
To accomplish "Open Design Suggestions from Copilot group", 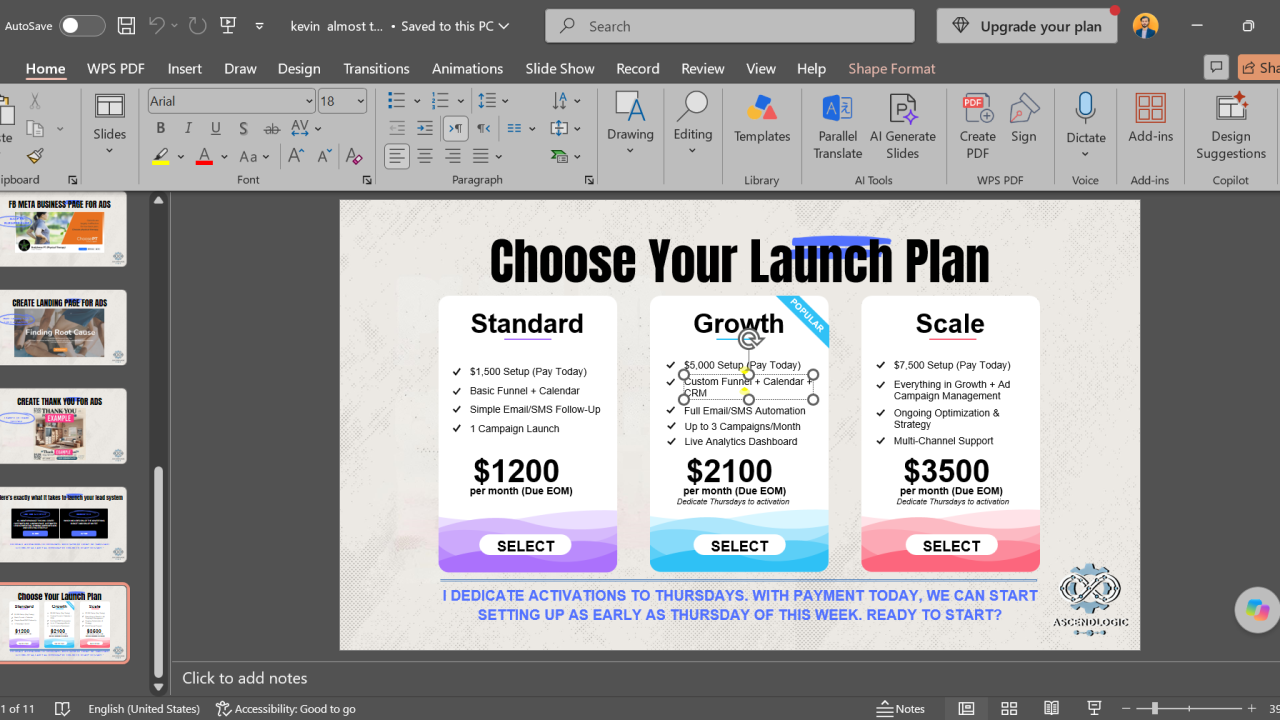I will pyautogui.click(x=1230, y=126).
